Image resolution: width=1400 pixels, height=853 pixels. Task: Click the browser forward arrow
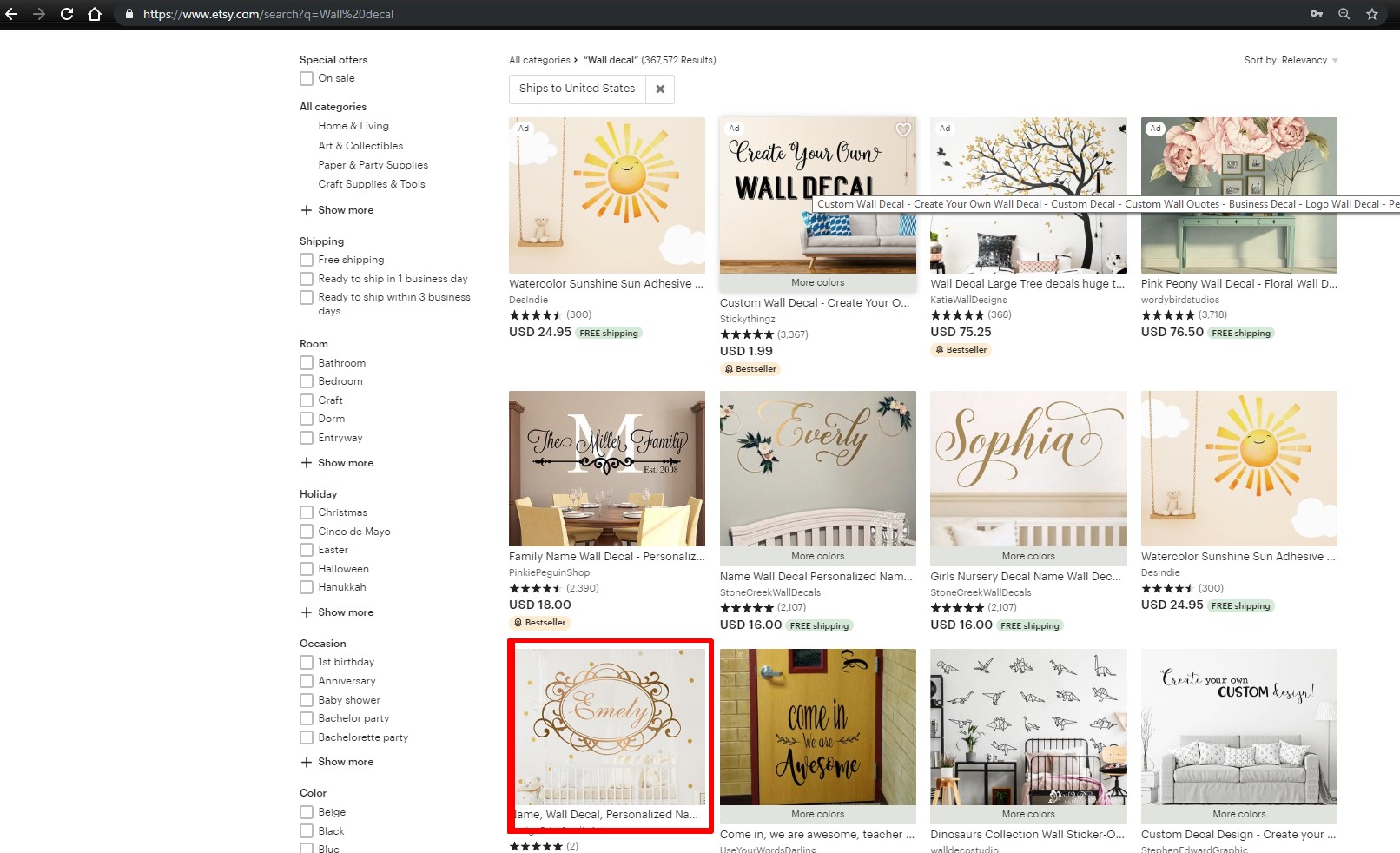click(39, 14)
